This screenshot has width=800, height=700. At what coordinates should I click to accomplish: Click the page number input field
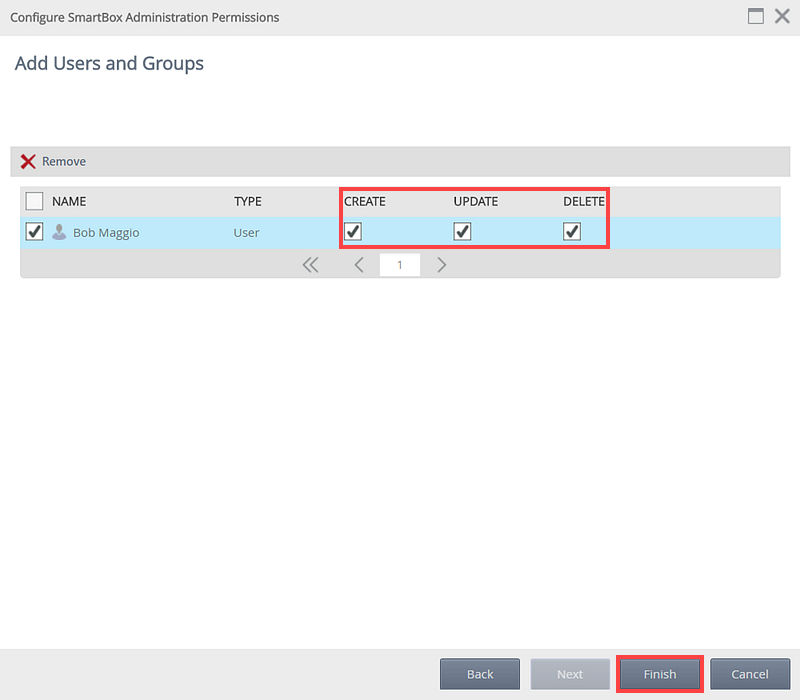coord(400,265)
